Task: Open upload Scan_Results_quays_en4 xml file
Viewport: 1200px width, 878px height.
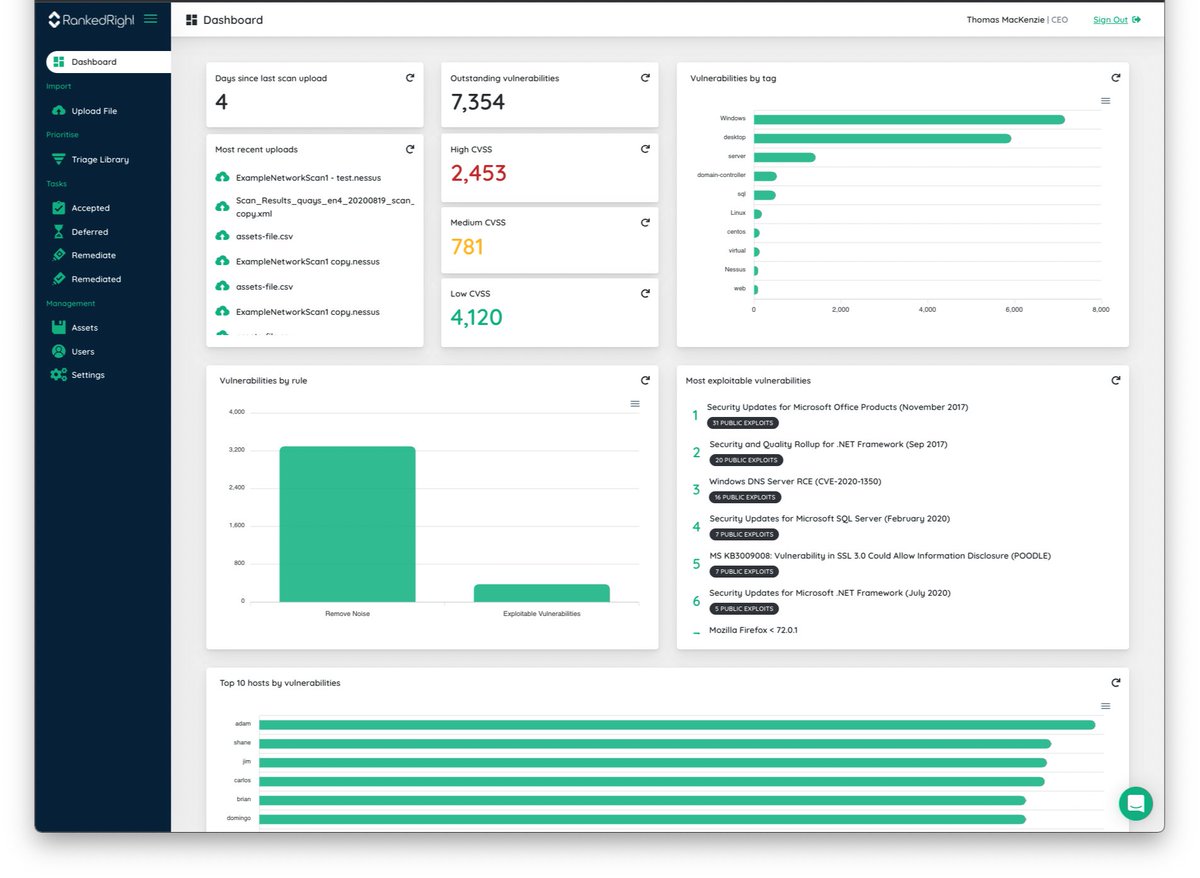Action: (x=325, y=207)
